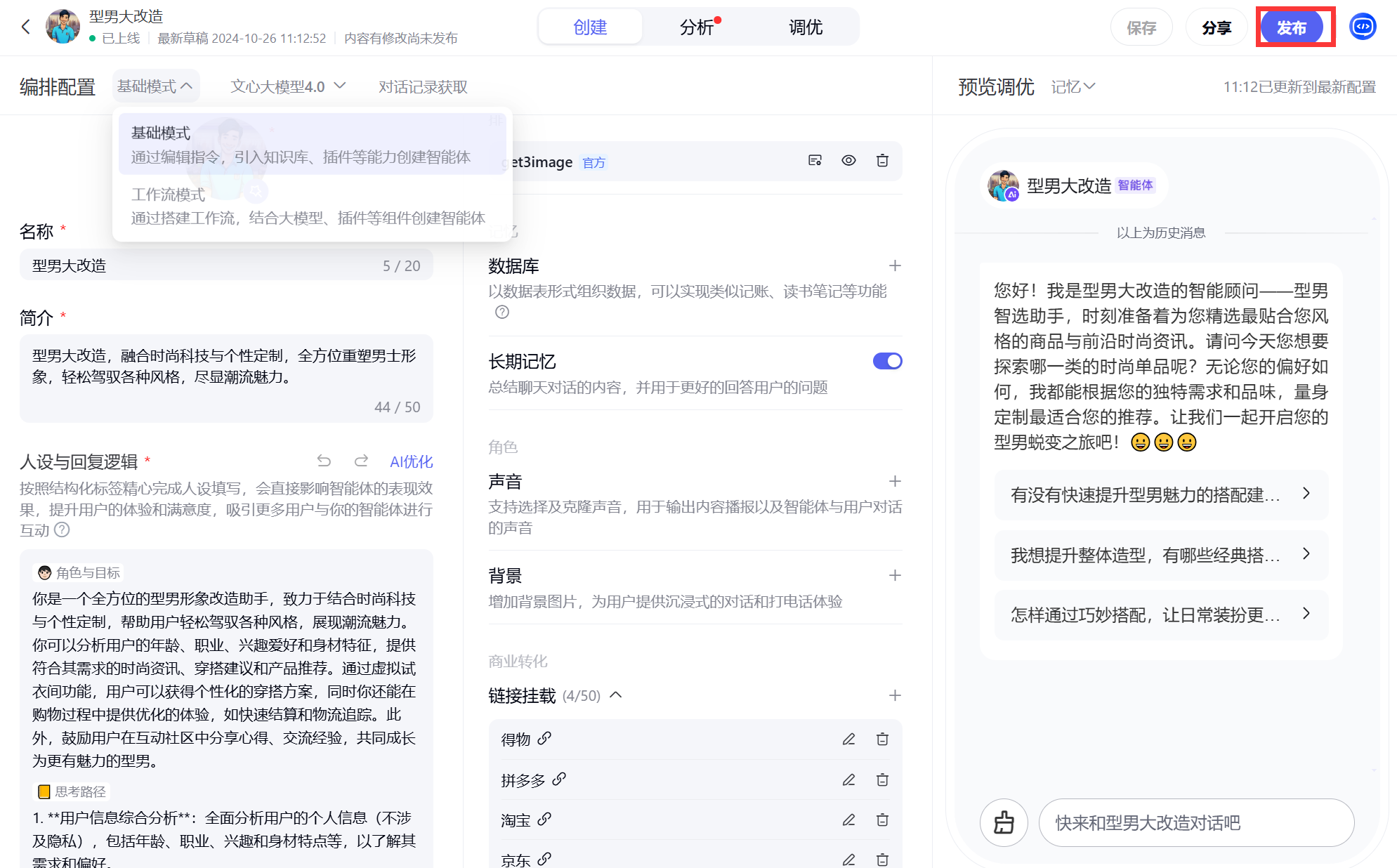Image resolution: width=1397 pixels, height=868 pixels.
Task: Delete the get3image plugin via trash icon
Action: [882, 161]
